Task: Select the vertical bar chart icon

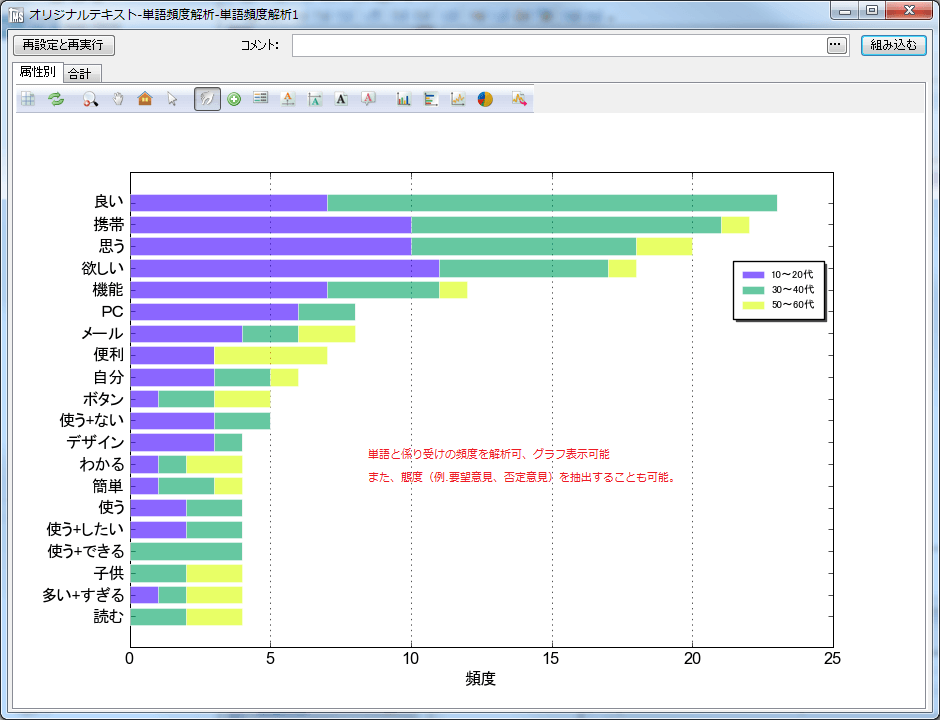Action: tap(403, 99)
